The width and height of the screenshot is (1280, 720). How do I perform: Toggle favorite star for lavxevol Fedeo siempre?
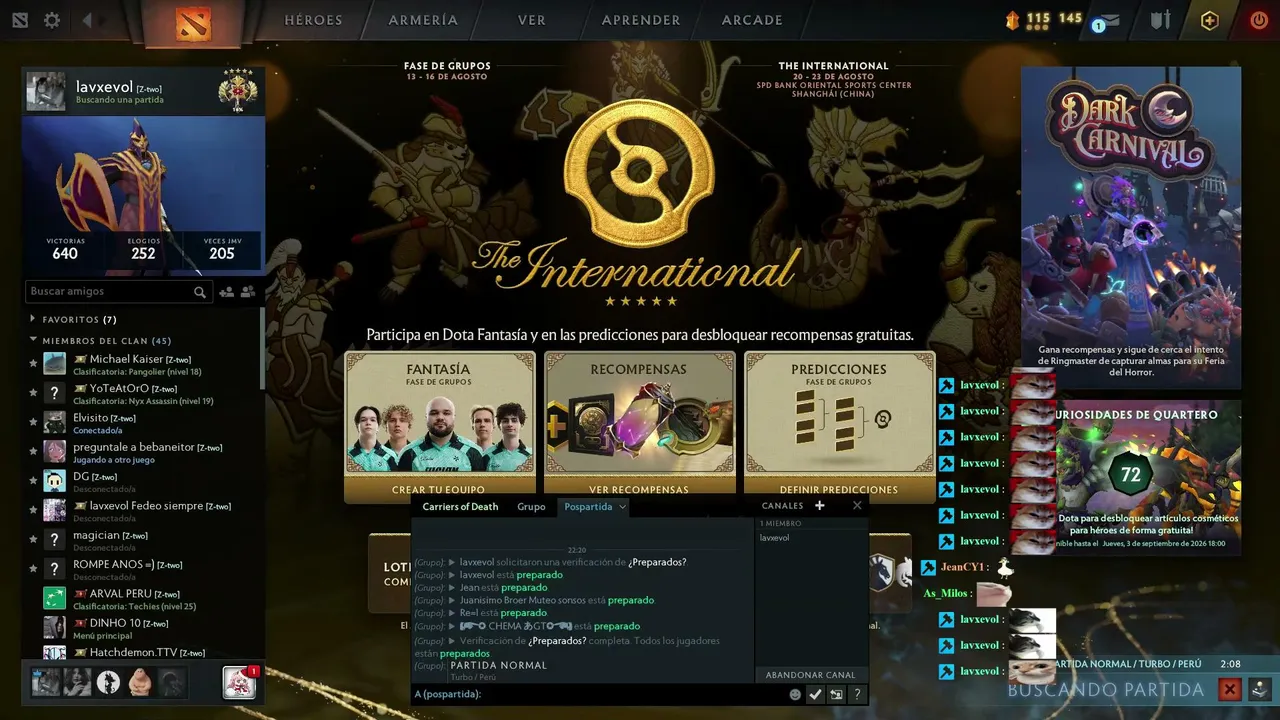click(34, 510)
